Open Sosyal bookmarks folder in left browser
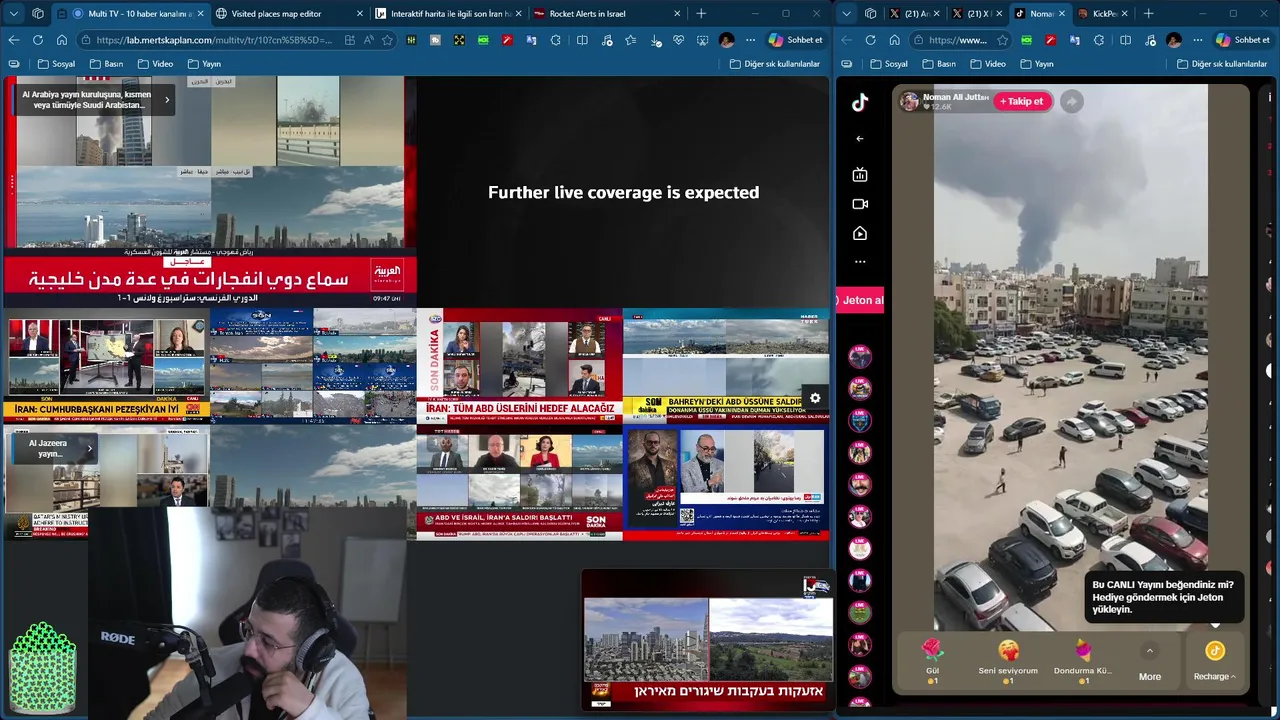 coord(56,64)
